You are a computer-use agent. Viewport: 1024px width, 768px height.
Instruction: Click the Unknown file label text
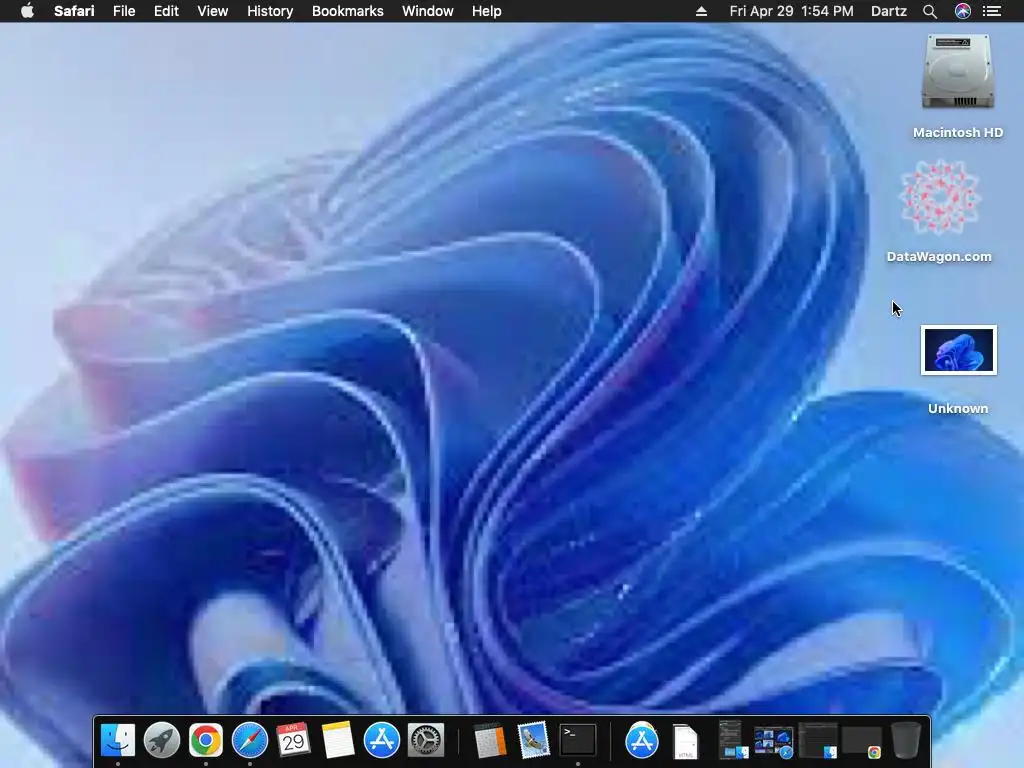pos(958,409)
